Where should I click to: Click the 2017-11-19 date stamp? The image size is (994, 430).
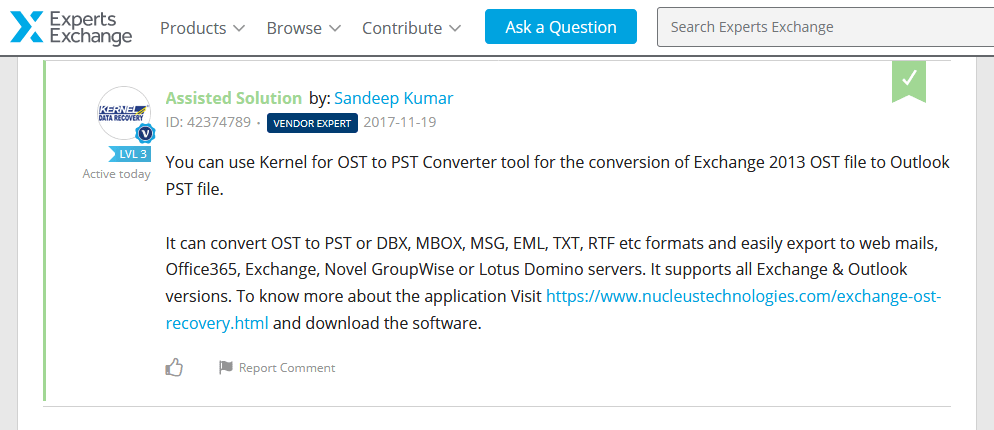point(400,122)
